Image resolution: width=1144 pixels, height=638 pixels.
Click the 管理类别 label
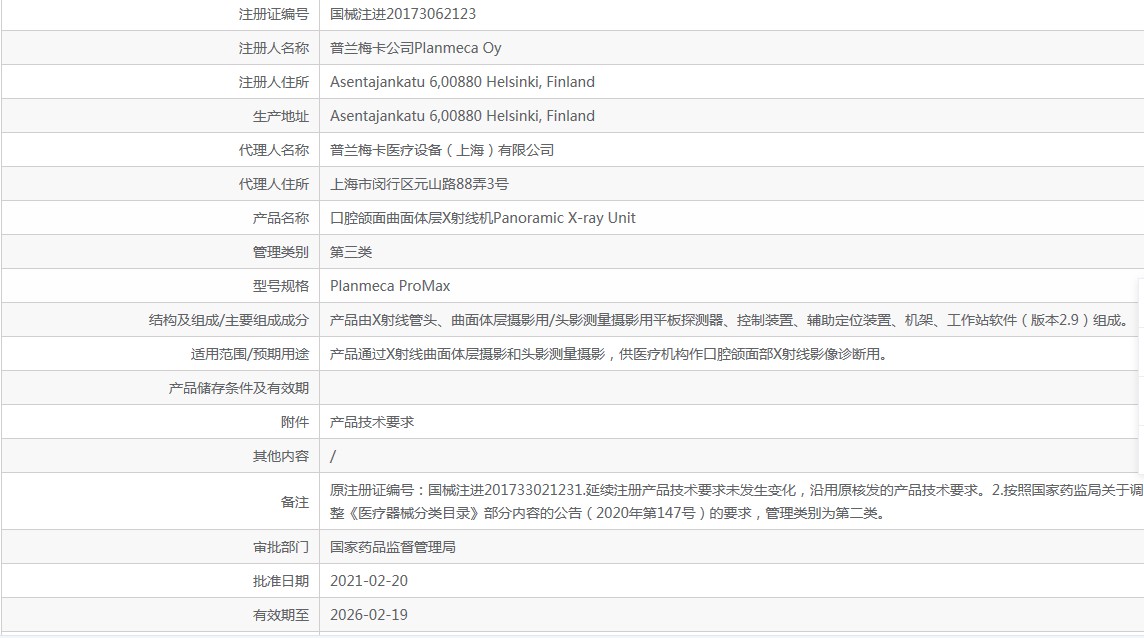click(x=281, y=252)
